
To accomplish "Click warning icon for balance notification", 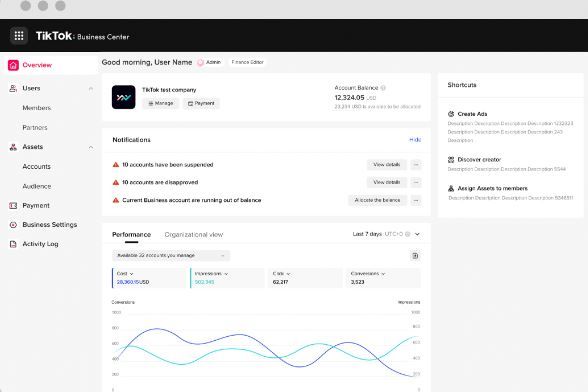I will (x=116, y=200).
